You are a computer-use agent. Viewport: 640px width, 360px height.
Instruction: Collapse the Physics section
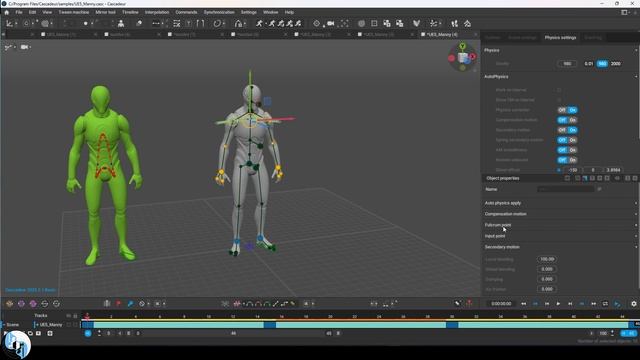(x=636, y=50)
